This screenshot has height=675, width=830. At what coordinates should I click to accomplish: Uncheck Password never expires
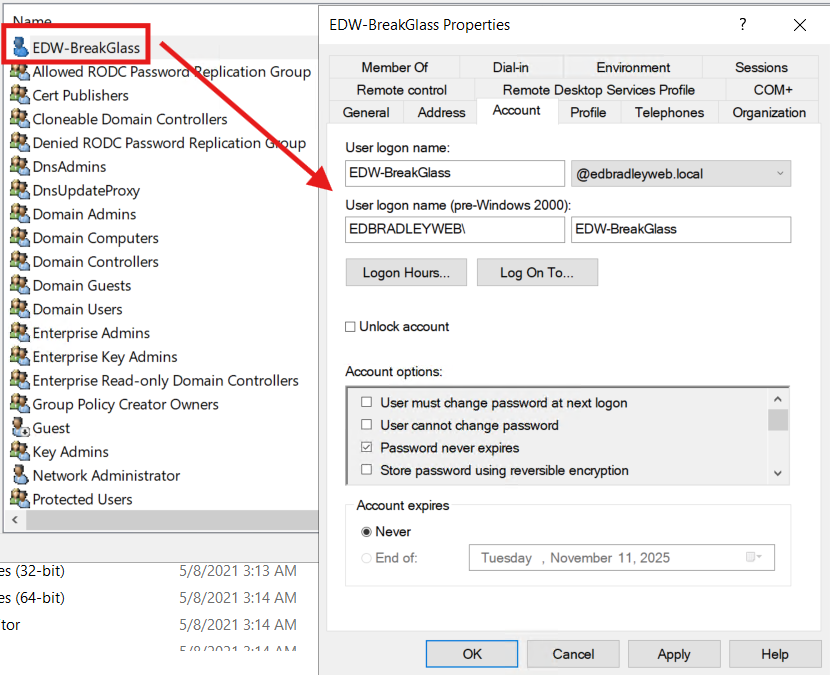click(x=366, y=448)
